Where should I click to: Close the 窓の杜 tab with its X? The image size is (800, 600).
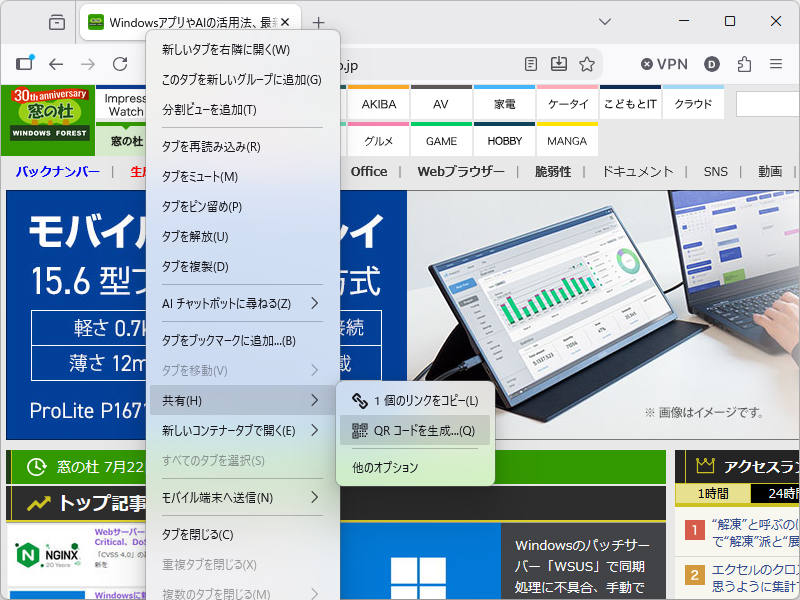click(285, 22)
